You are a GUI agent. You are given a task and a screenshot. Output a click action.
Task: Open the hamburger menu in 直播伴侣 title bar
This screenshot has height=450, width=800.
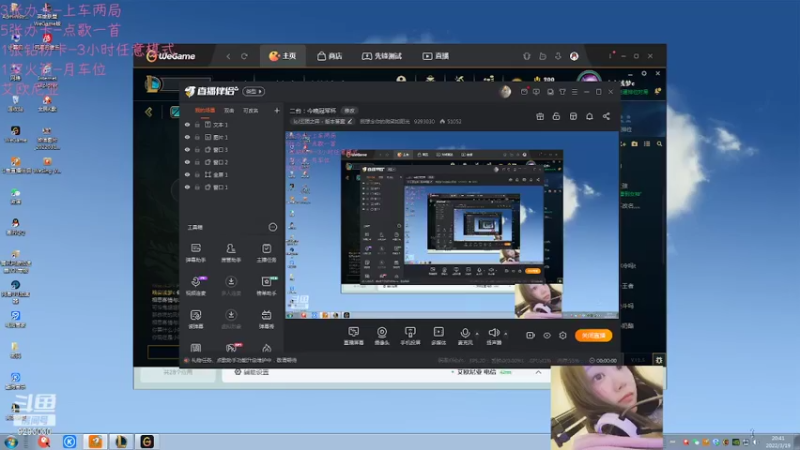[x=574, y=92]
